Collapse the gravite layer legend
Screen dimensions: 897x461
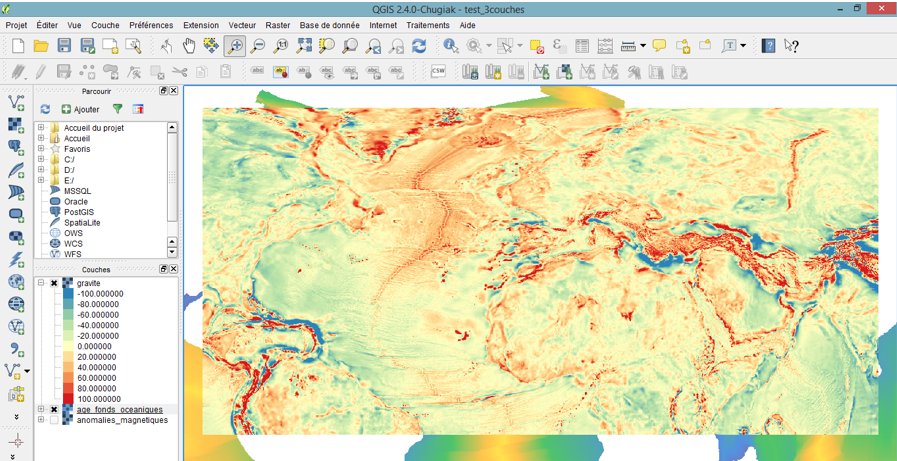pyautogui.click(x=41, y=283)
